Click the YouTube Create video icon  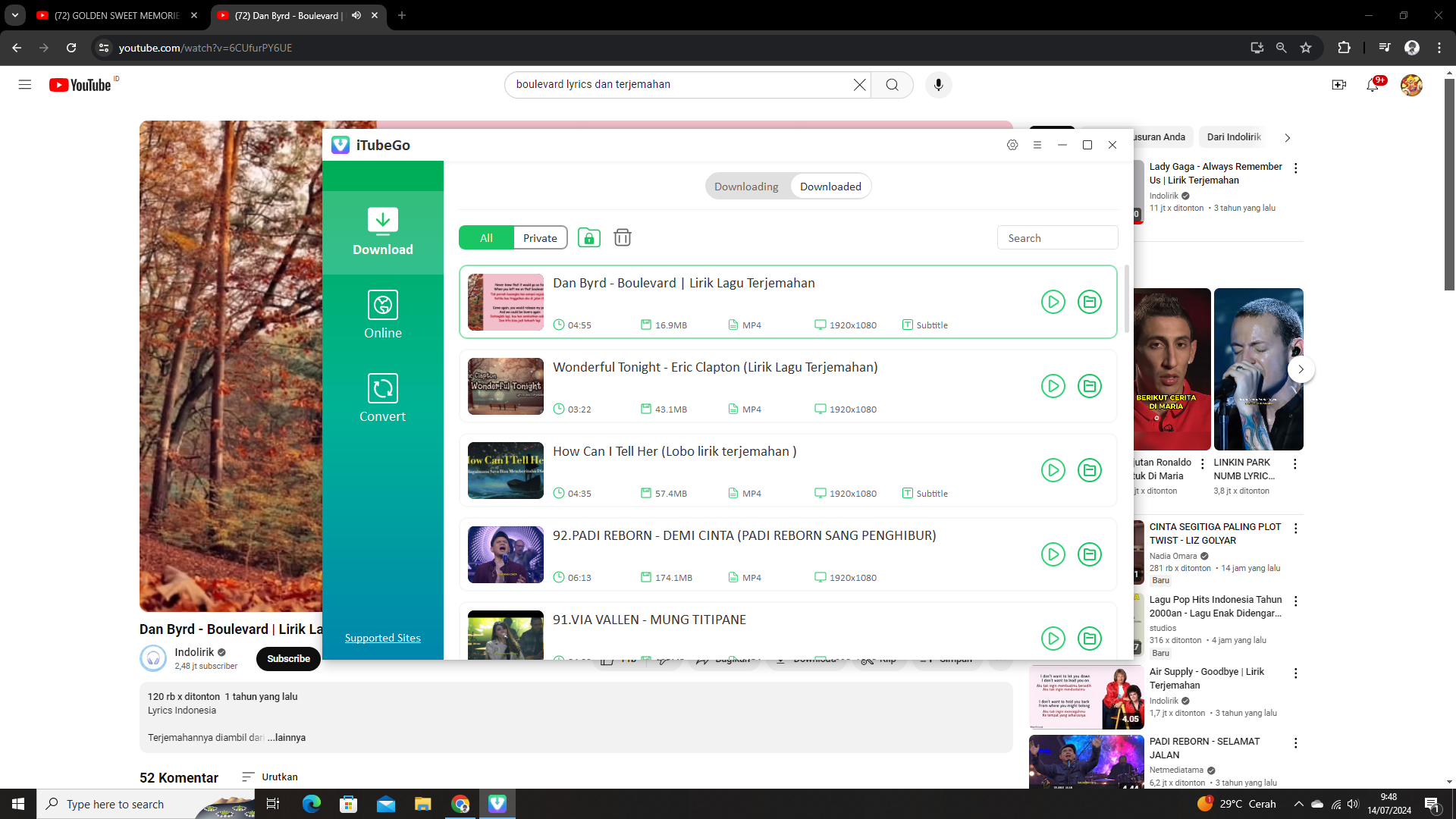click(x=1339, y=85)
